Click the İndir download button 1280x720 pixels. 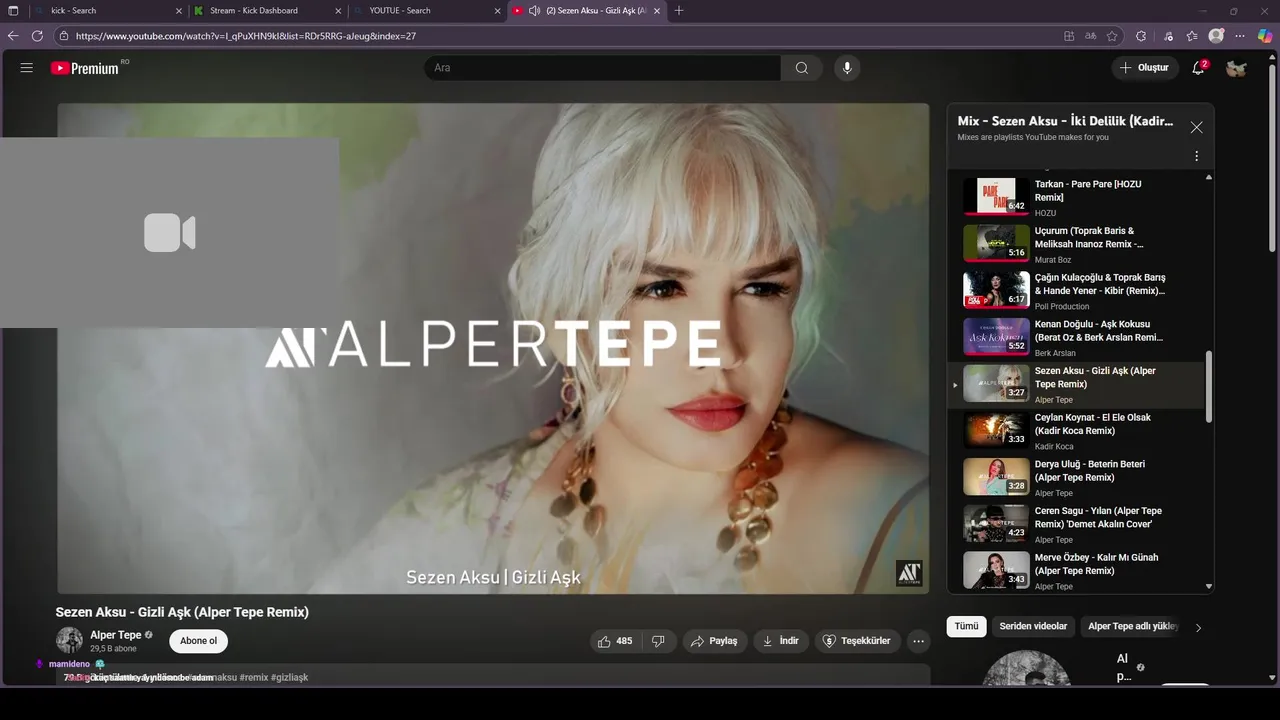tap(781, 641)
